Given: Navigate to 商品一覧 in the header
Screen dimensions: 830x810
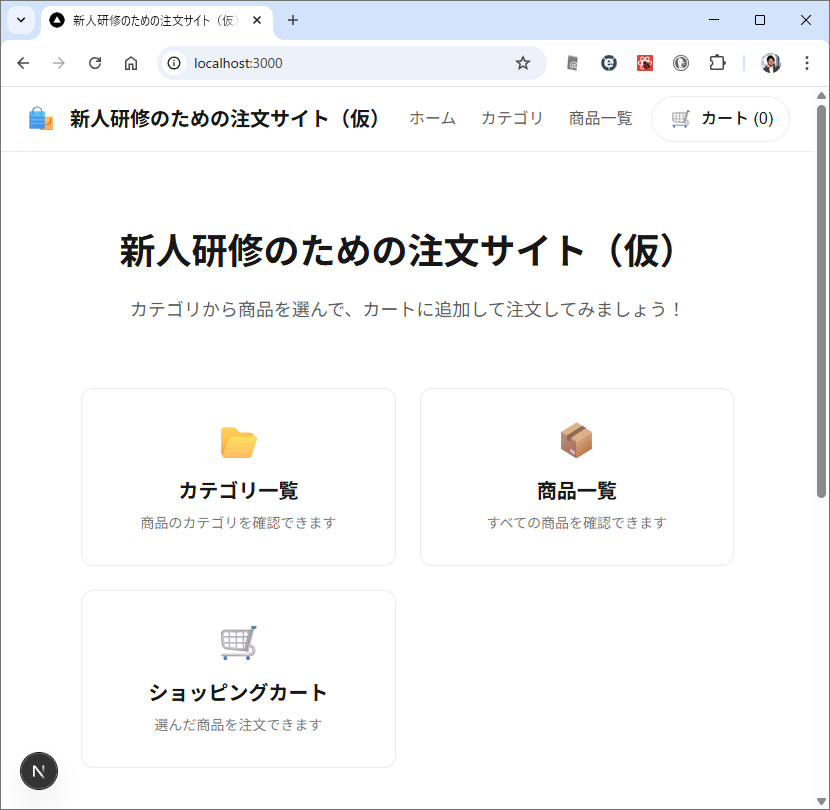Looking at the screenshot, I should click(600, 119).
